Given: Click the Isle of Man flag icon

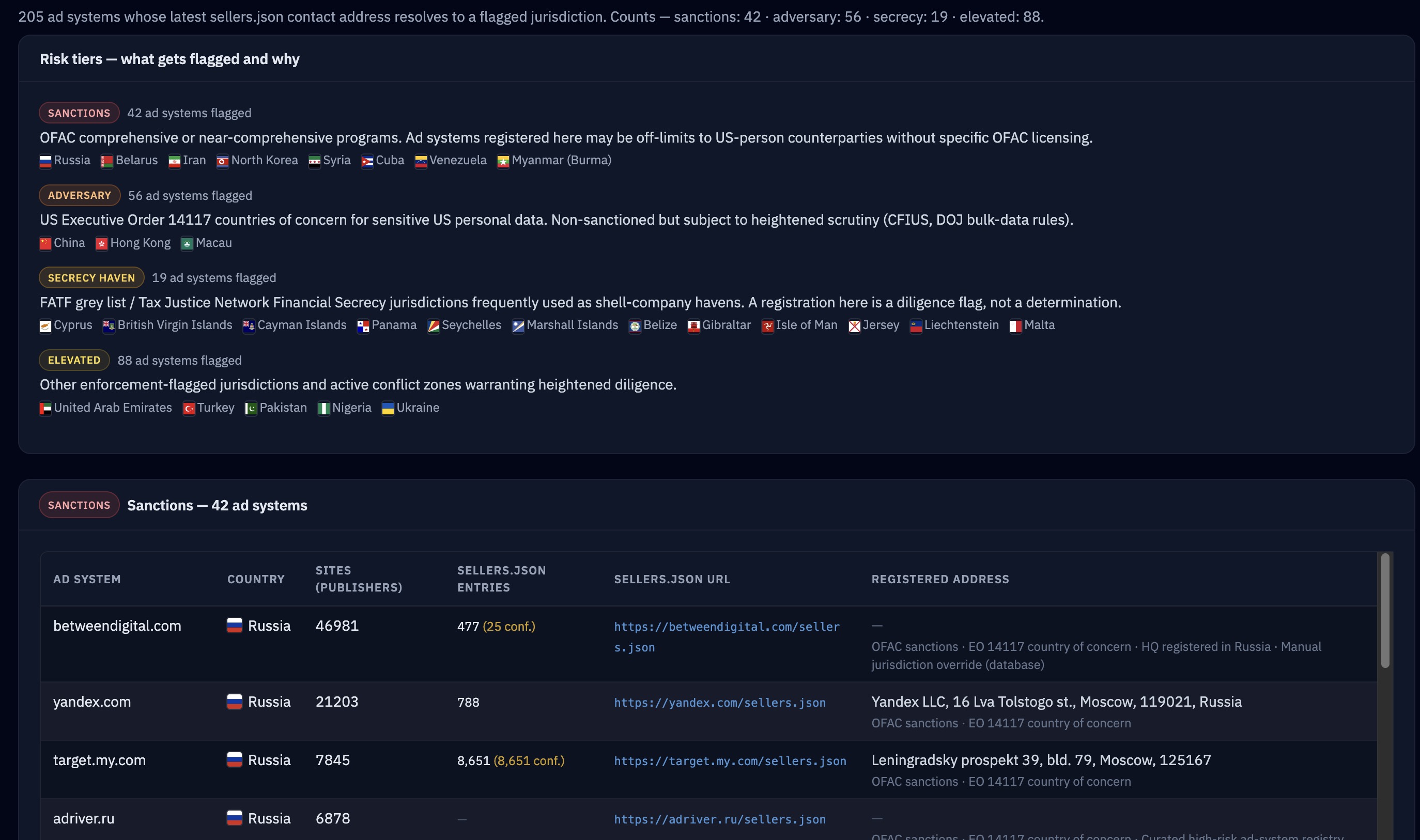Looking at the screenshot, I should tap(767, 326).
